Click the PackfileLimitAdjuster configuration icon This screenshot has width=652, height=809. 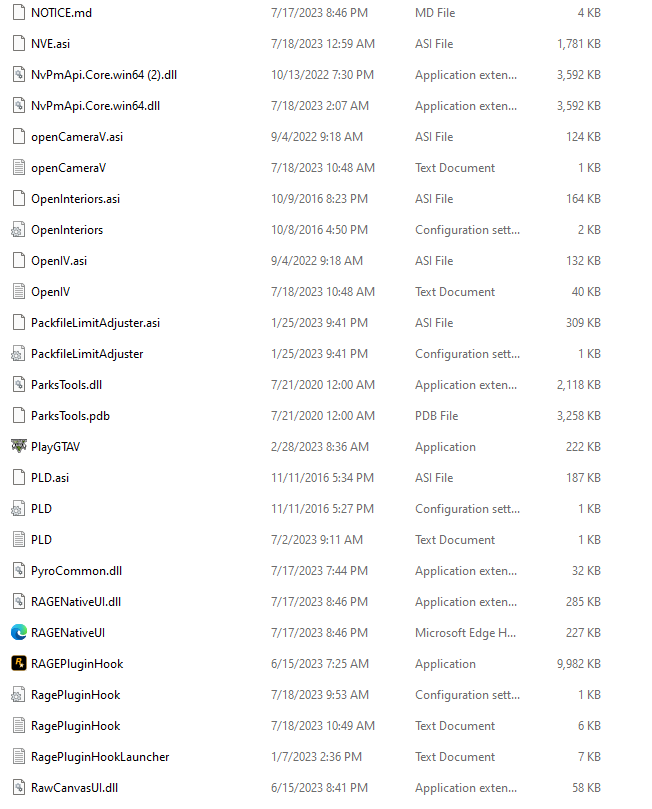[19, 353]
